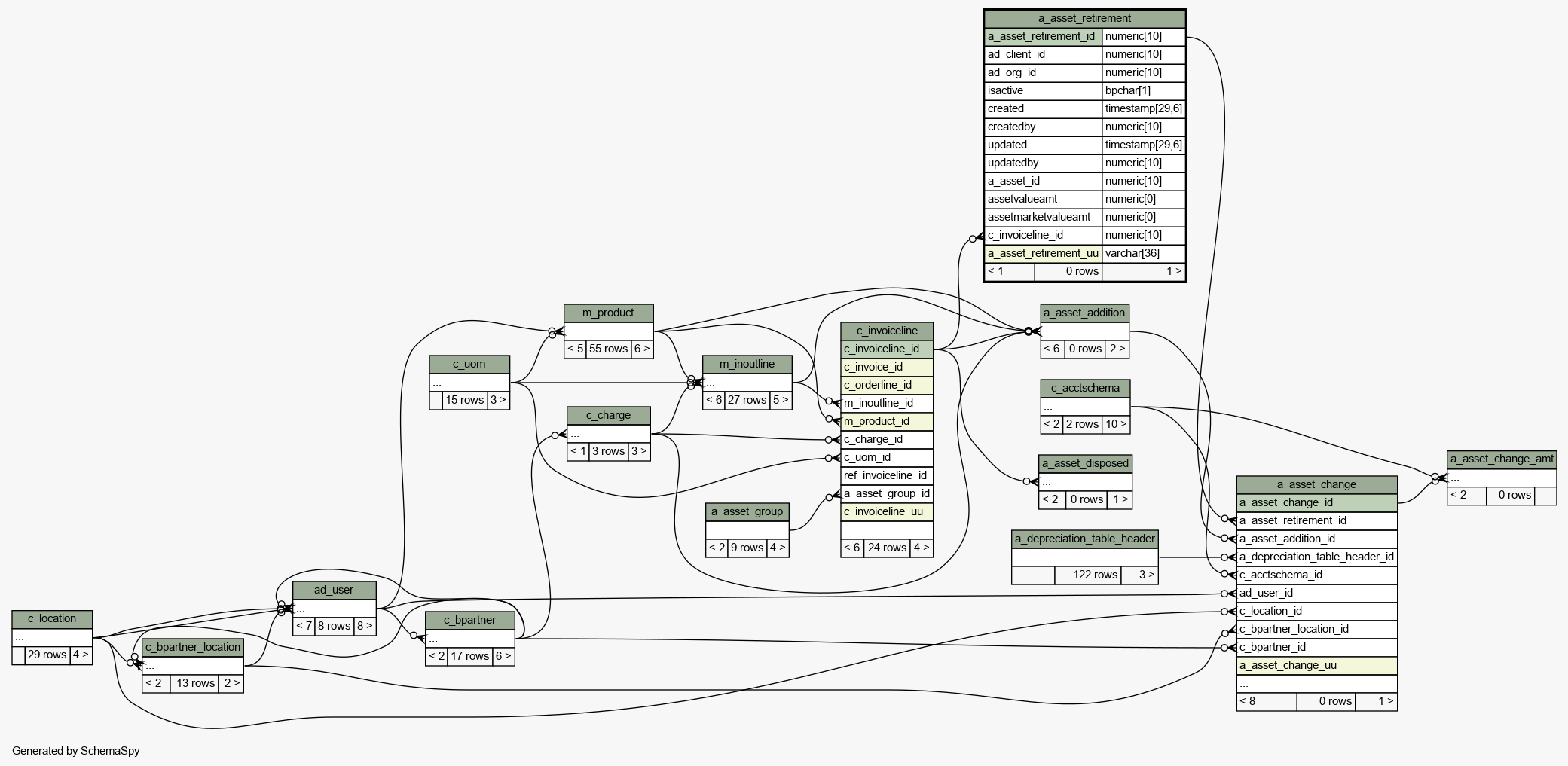The image size is (1568, 766).
Task: Select the c_invoiceline table header
Action: coord(887,331)
